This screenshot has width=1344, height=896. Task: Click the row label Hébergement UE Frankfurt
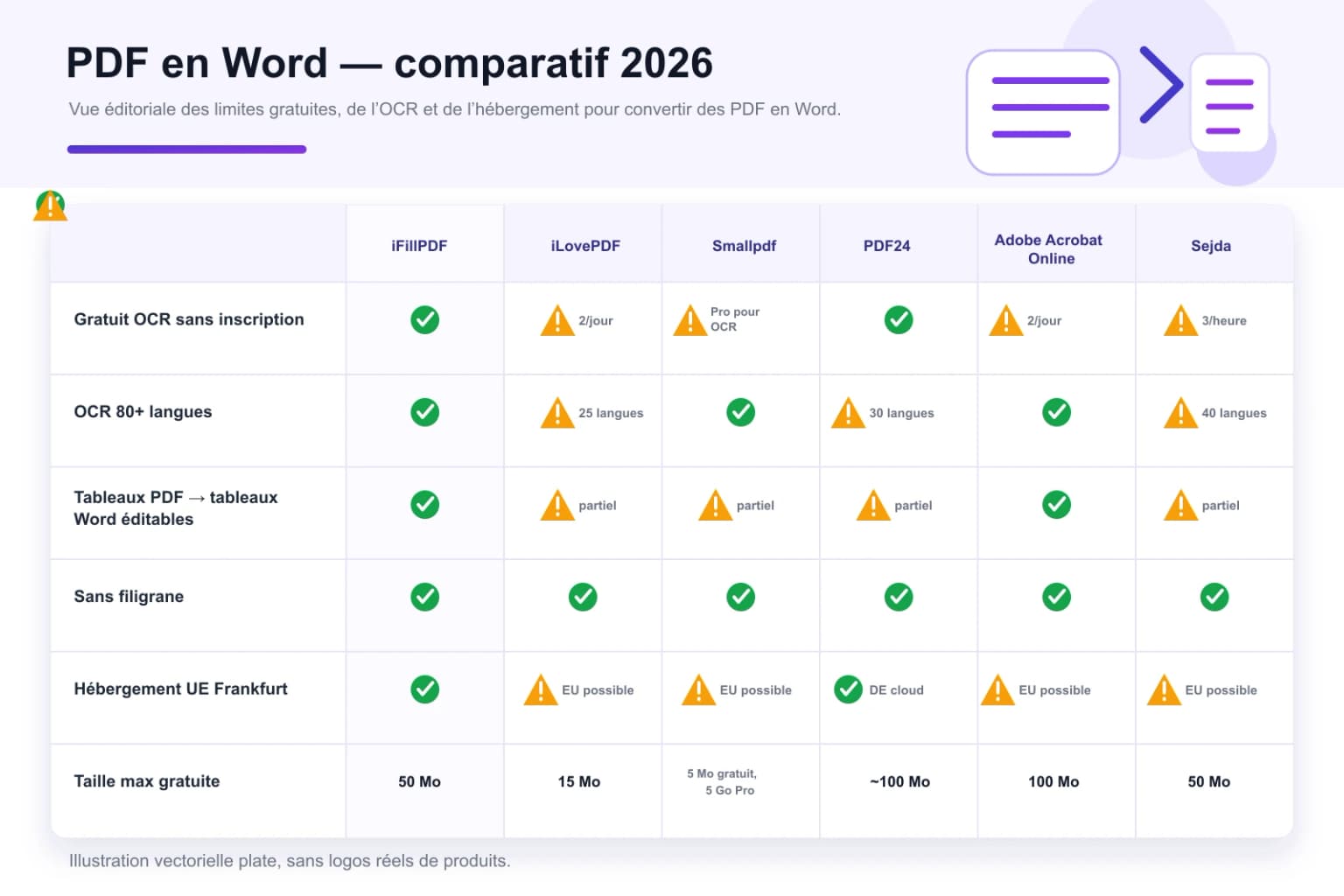tap(180, 689)
